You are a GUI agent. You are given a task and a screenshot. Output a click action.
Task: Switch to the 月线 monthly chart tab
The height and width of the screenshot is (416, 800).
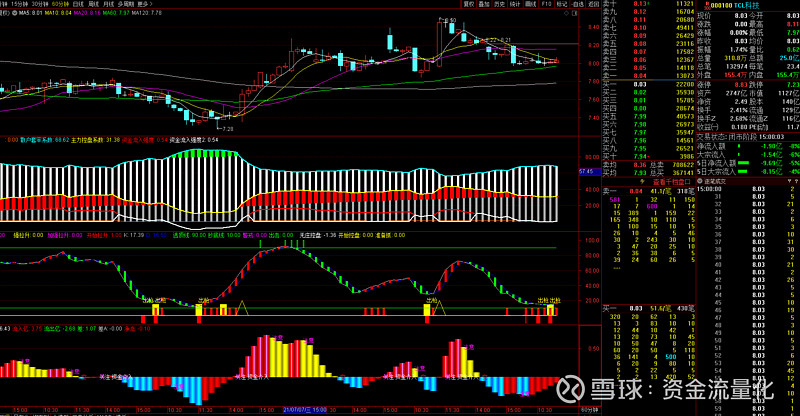109,4
